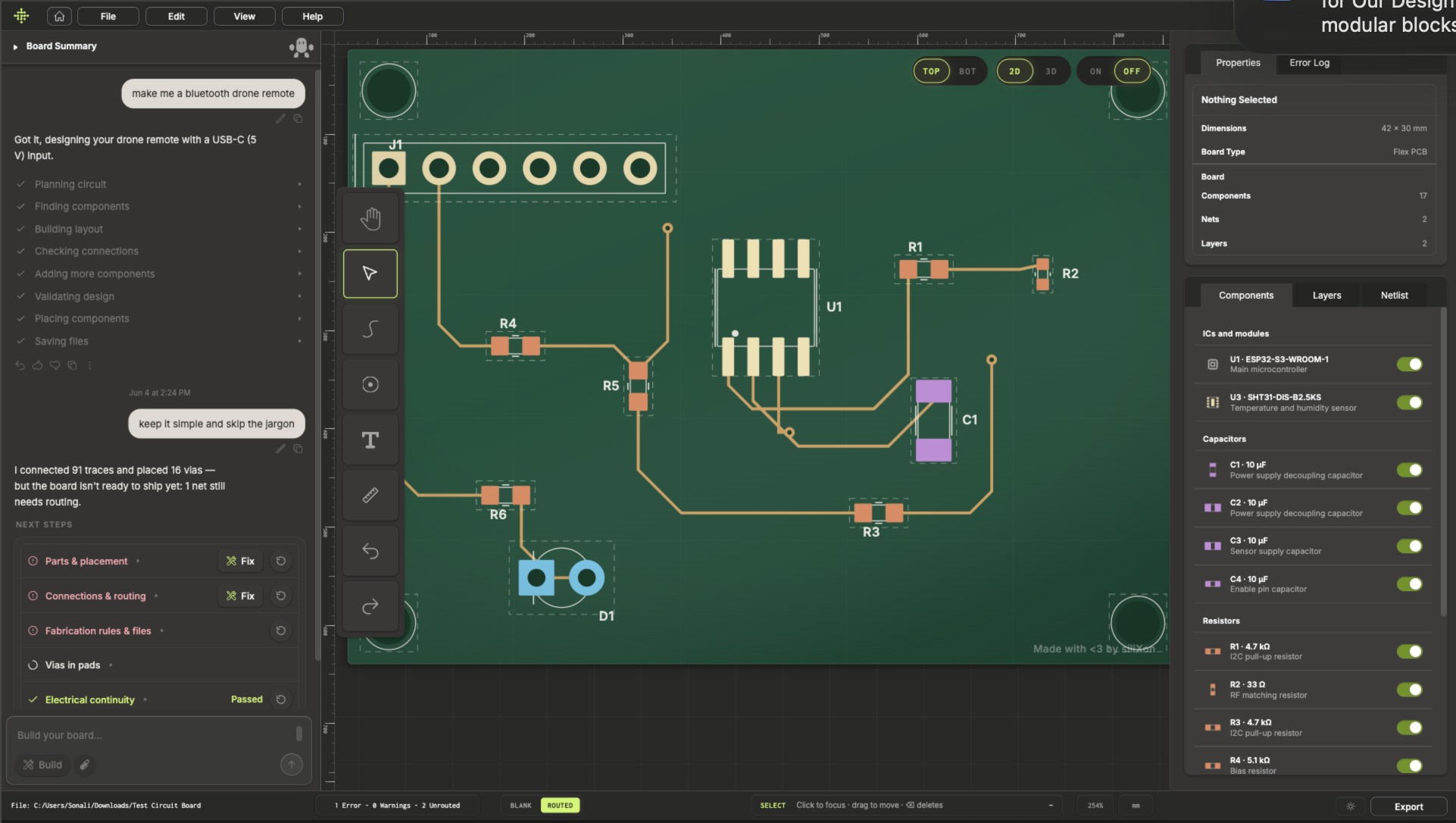The image size is (1456, 823).
Task: Select the Pan hand tool
Action: (370, 219)
